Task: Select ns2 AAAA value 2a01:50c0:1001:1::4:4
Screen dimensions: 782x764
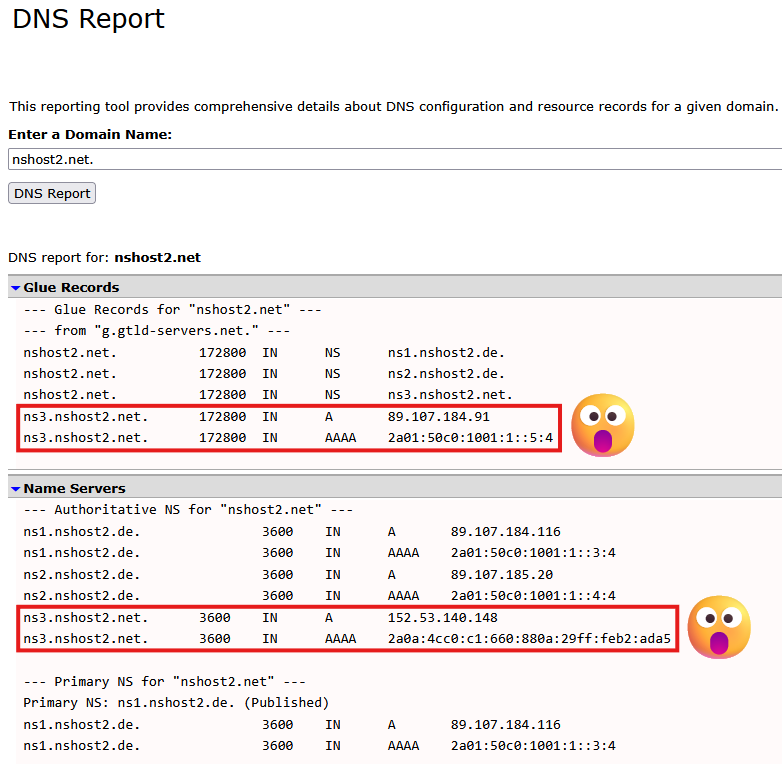Action: point(533,595)
